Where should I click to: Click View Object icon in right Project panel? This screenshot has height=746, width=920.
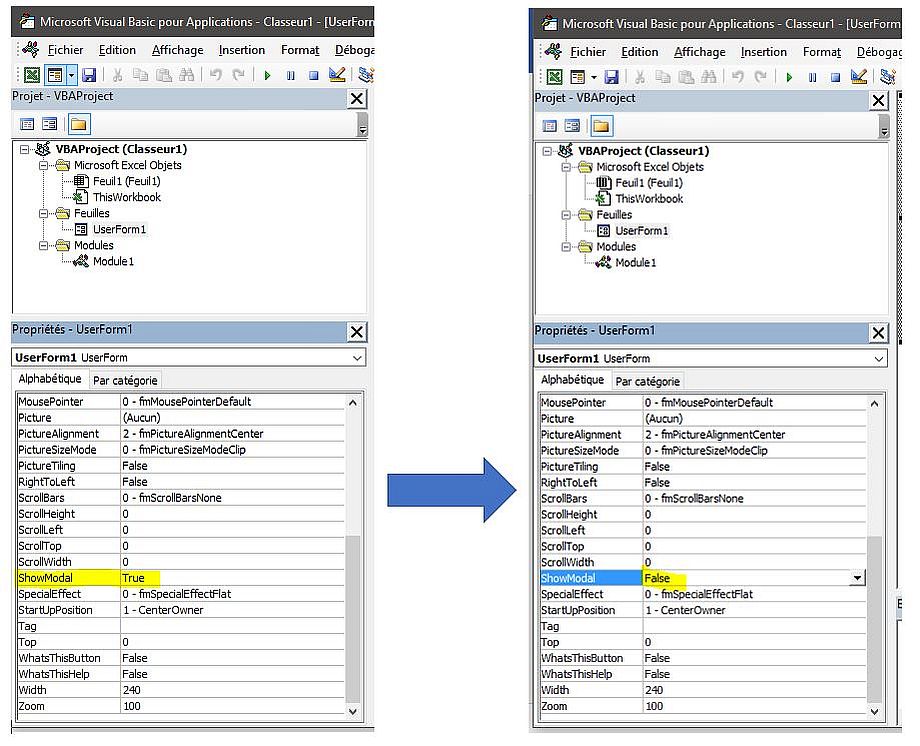[x=573, y=126]
